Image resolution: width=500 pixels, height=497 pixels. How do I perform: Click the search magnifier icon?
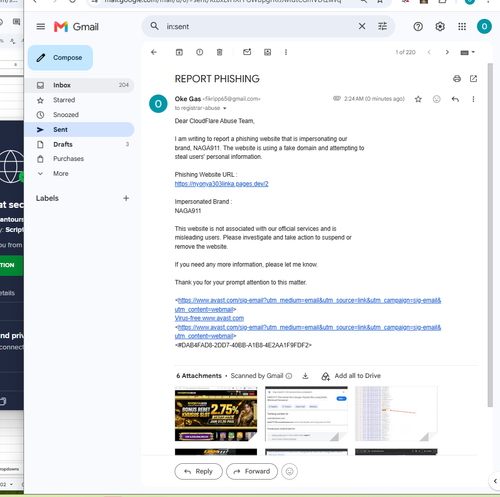[x=154, y=26]
